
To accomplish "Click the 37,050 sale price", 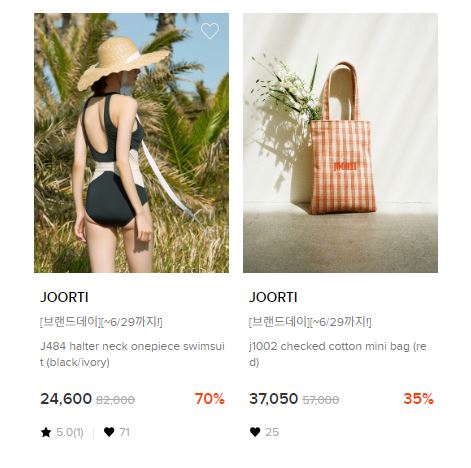I will (x=274, y=399).
